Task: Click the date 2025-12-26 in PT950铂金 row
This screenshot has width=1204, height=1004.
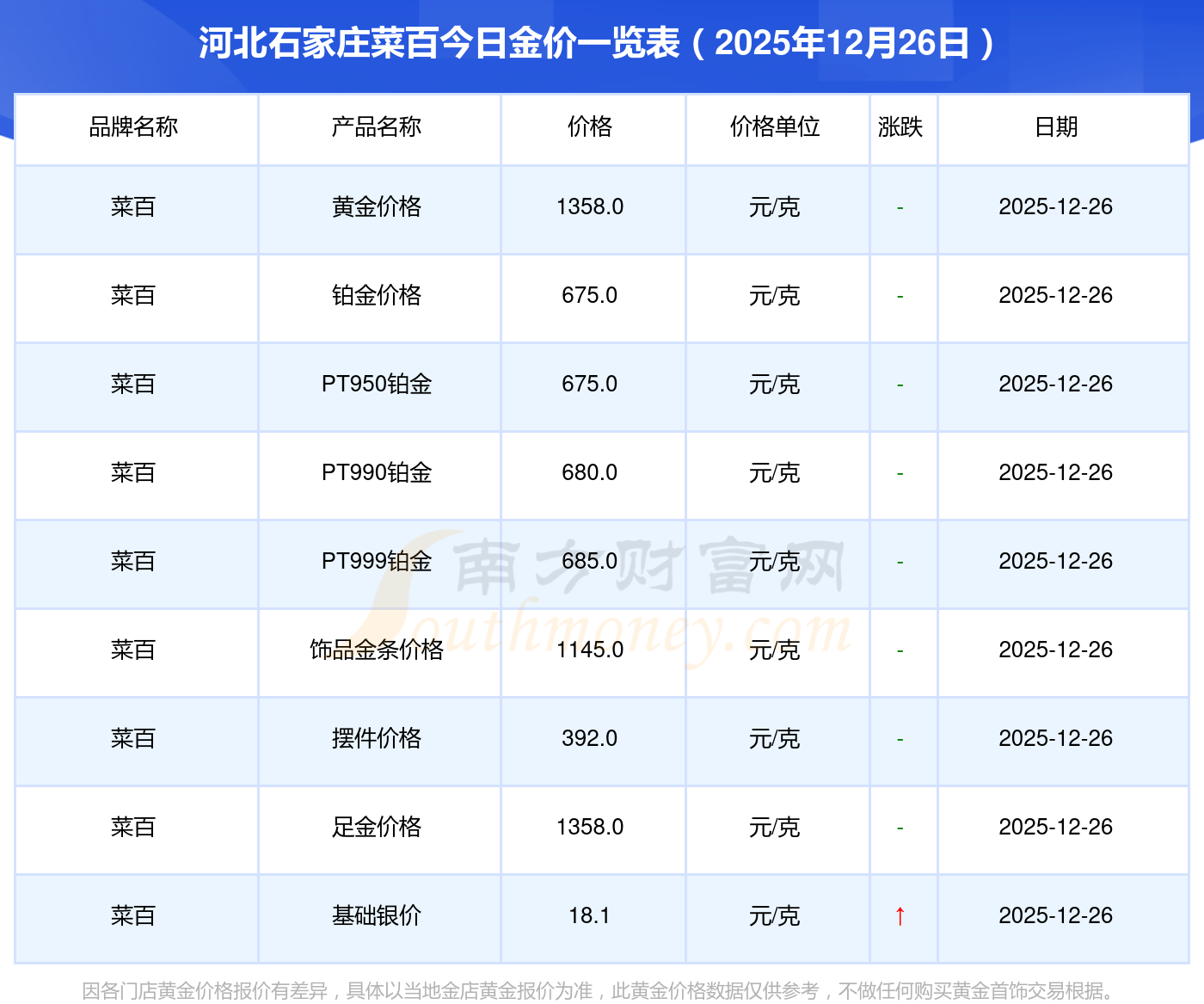Action: pyautogui.click(x=1056, y=385)
